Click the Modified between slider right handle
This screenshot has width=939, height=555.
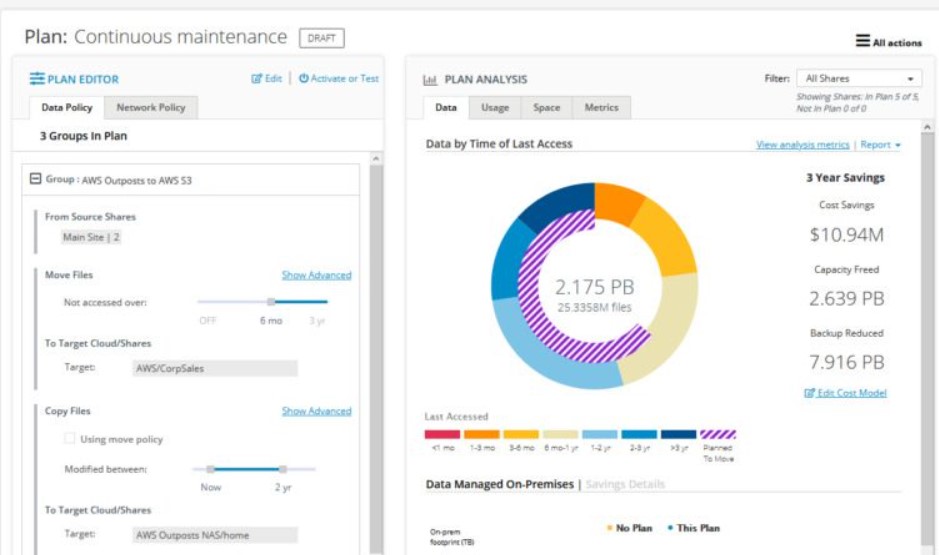point(283,469)
